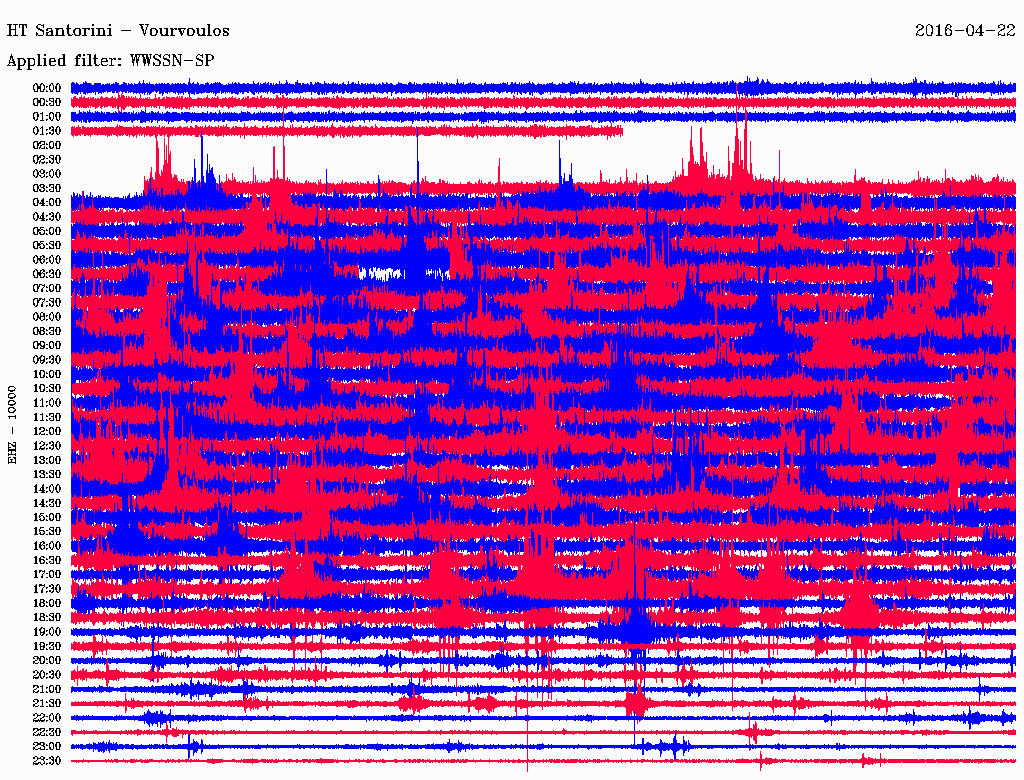Select the 04:00 time label
This screenshot has height=780, width=1024.
point(47,203)
